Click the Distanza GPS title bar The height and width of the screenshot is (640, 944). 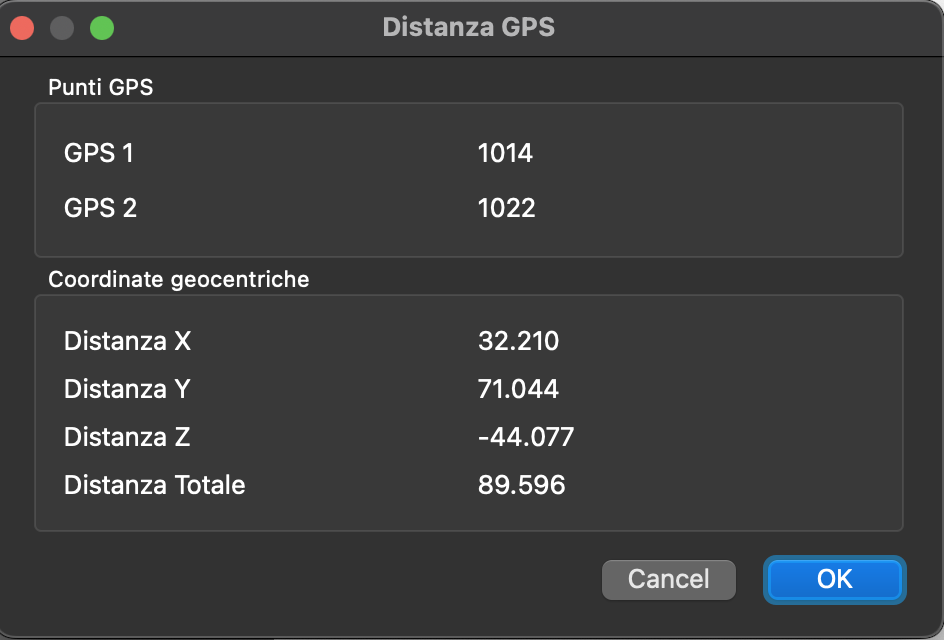(468, 27)
